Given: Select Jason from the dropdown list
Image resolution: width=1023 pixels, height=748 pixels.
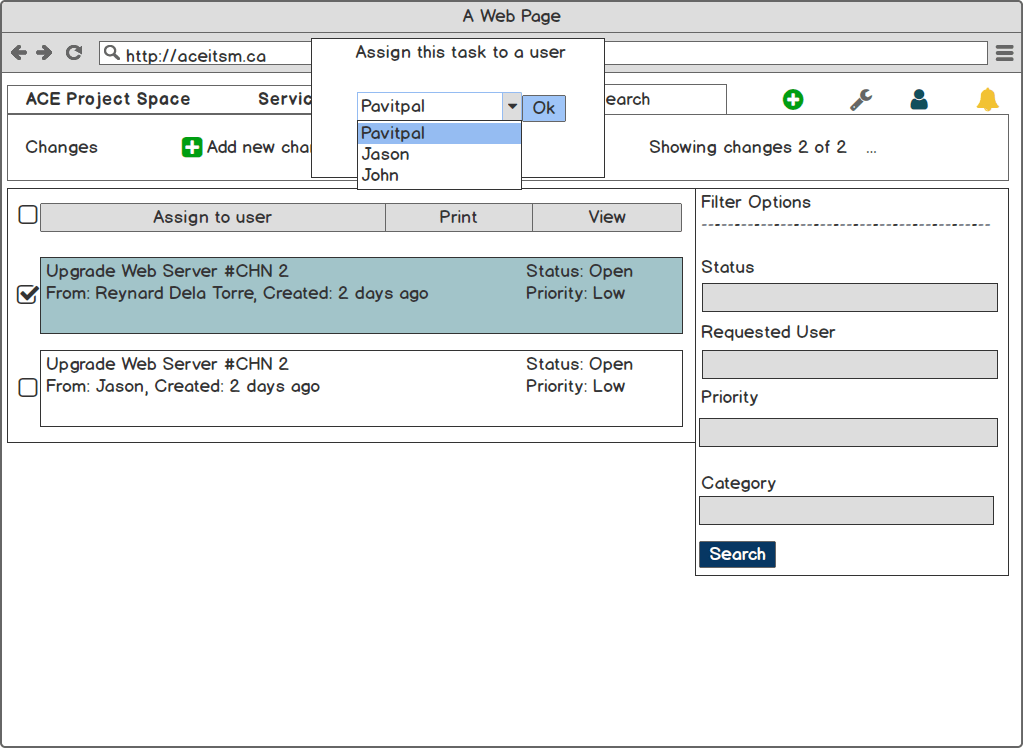Looking at the screenshot, I should tap(386, 154).
